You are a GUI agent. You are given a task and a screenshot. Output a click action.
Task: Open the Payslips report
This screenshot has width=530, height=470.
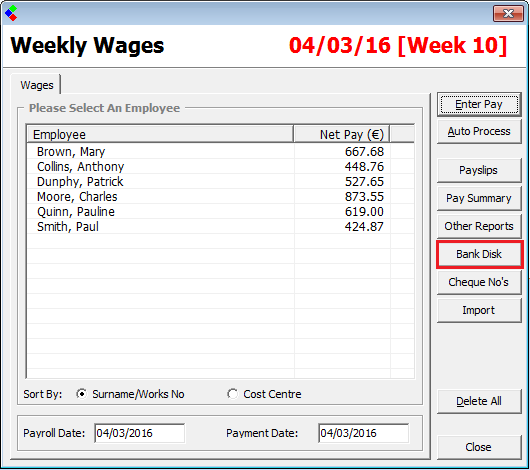tap(479, 170)
